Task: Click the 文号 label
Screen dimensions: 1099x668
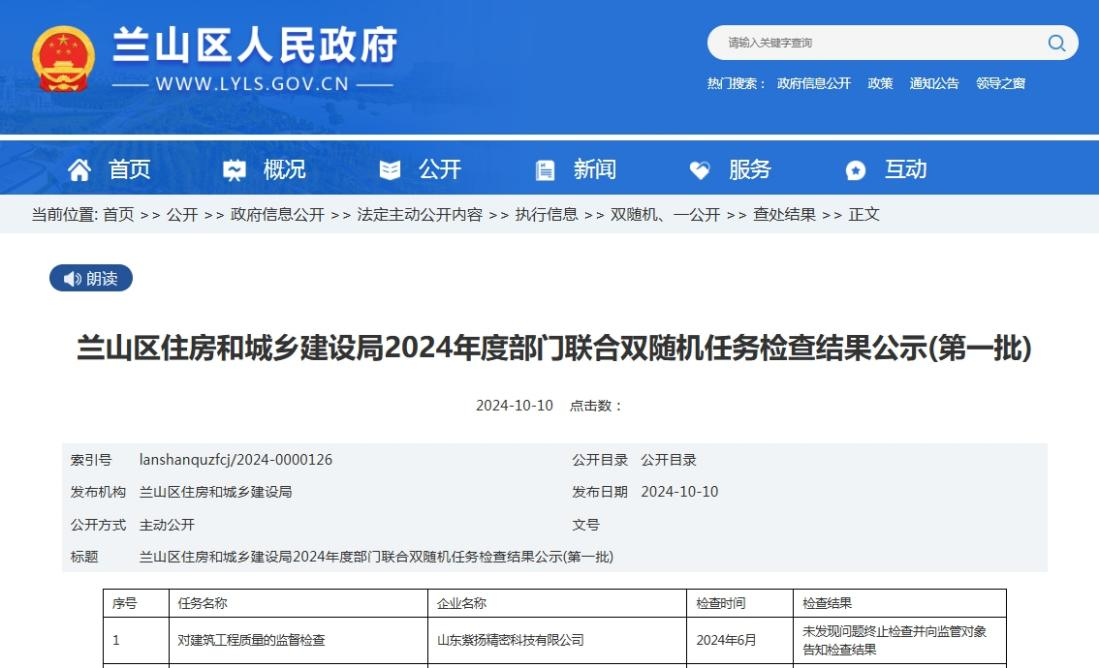Action: (x=585, y=525)
